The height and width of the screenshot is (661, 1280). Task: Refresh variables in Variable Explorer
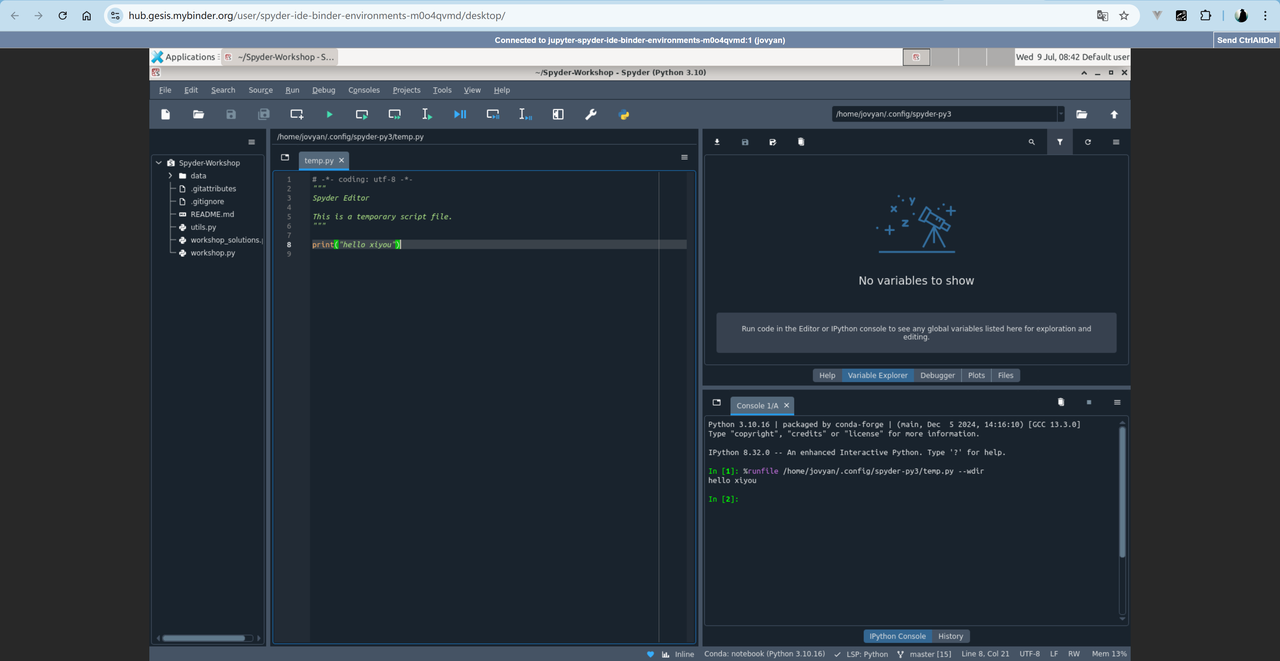pos(1088,142)
